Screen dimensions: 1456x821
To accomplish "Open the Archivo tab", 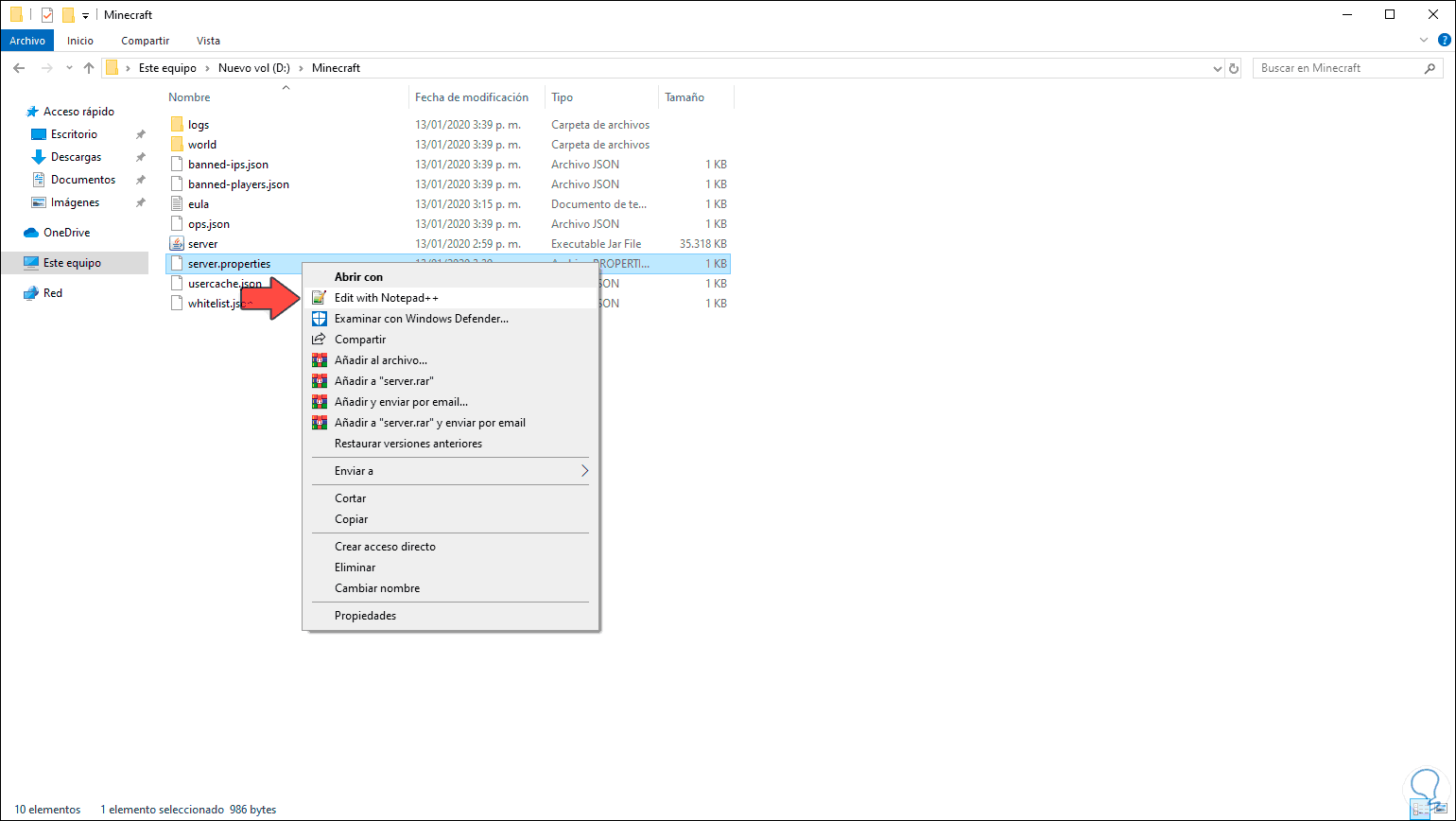I will [x=27, y=41].
